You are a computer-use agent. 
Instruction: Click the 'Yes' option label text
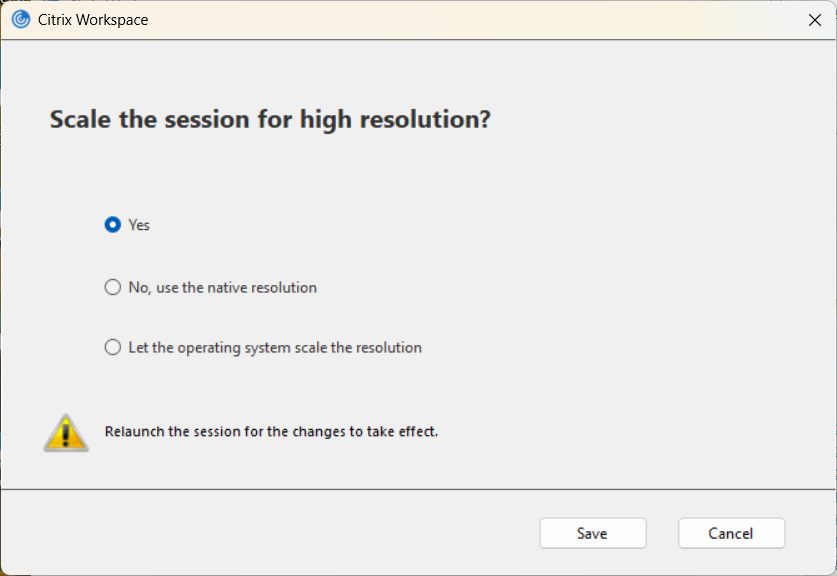(x=139, y=225)
